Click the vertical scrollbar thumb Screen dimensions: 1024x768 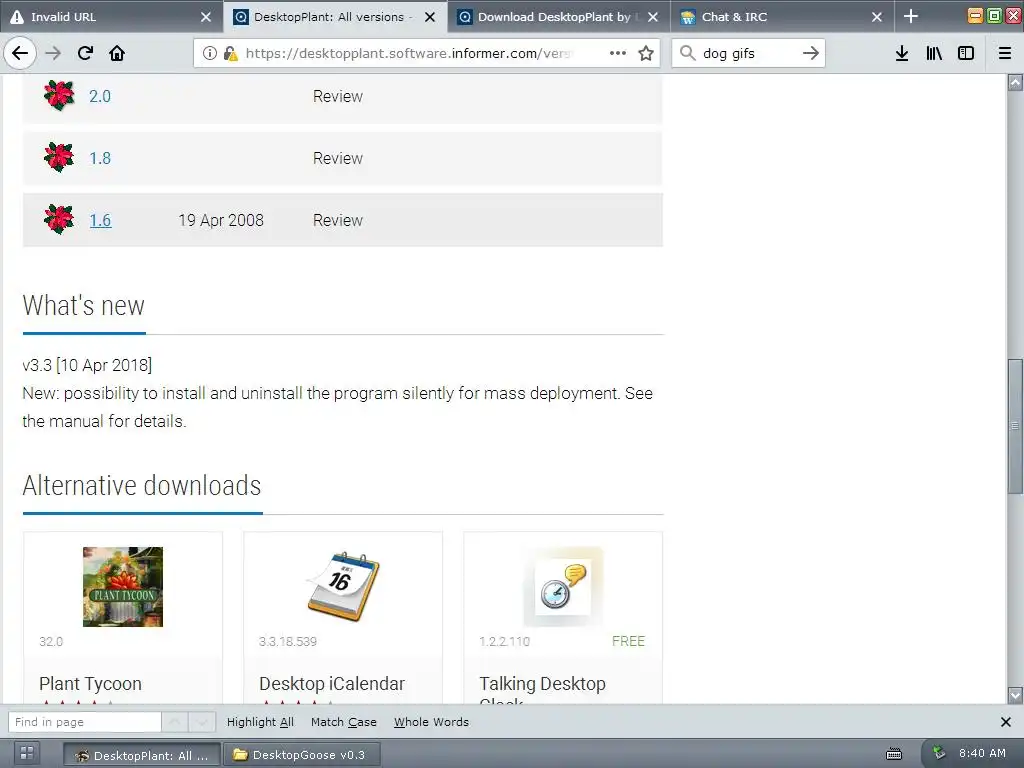[1015, 426]
